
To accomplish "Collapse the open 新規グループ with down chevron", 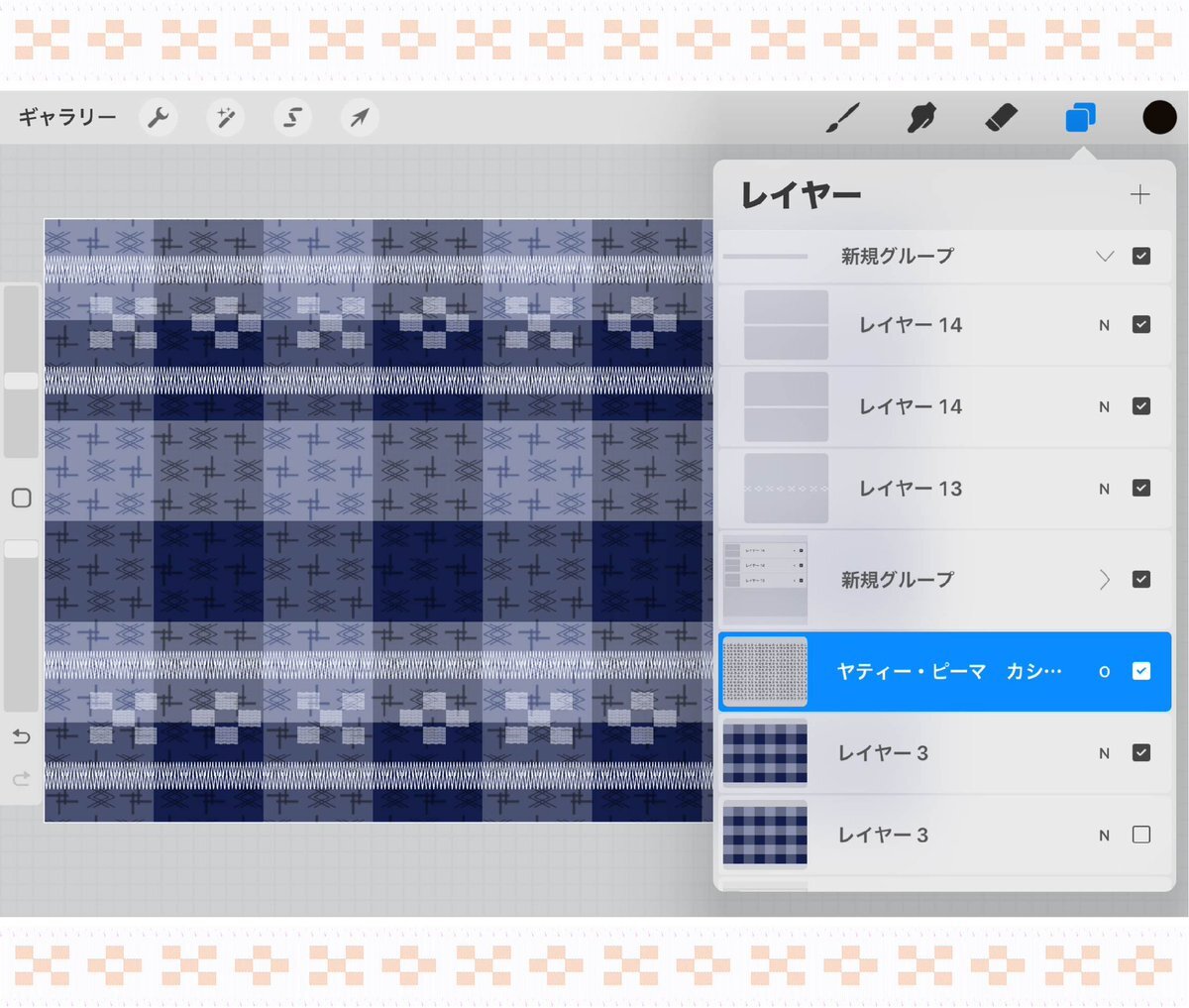I will 1105,257.
